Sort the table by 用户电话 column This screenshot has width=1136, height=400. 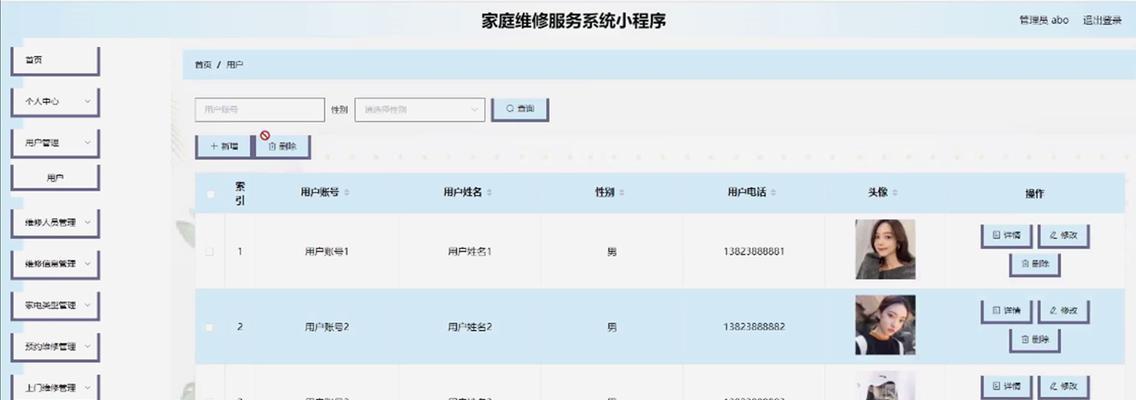pos(774,193)
